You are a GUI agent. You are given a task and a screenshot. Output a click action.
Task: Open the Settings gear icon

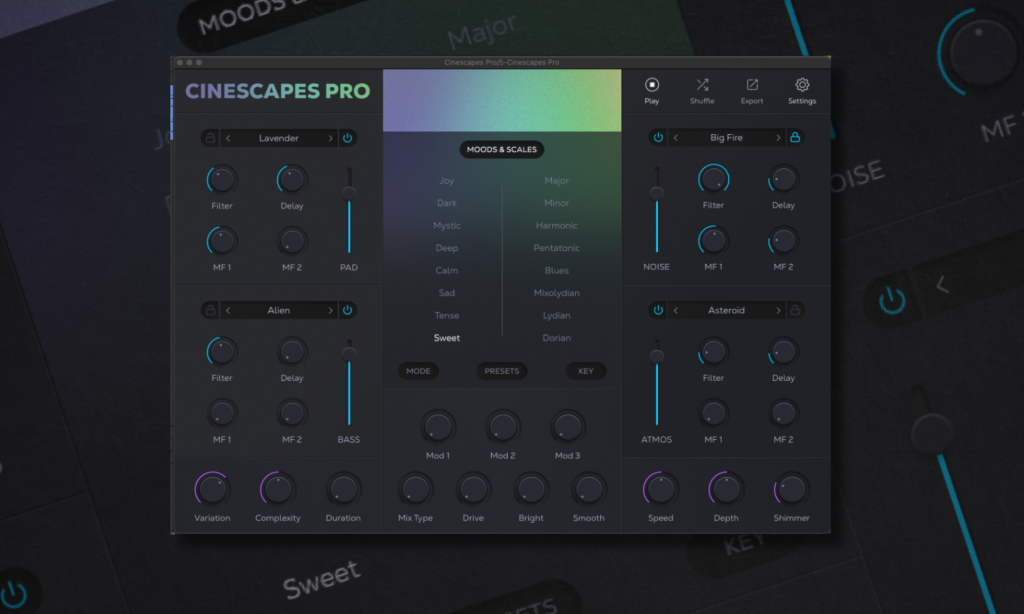[x=801, y=86]
